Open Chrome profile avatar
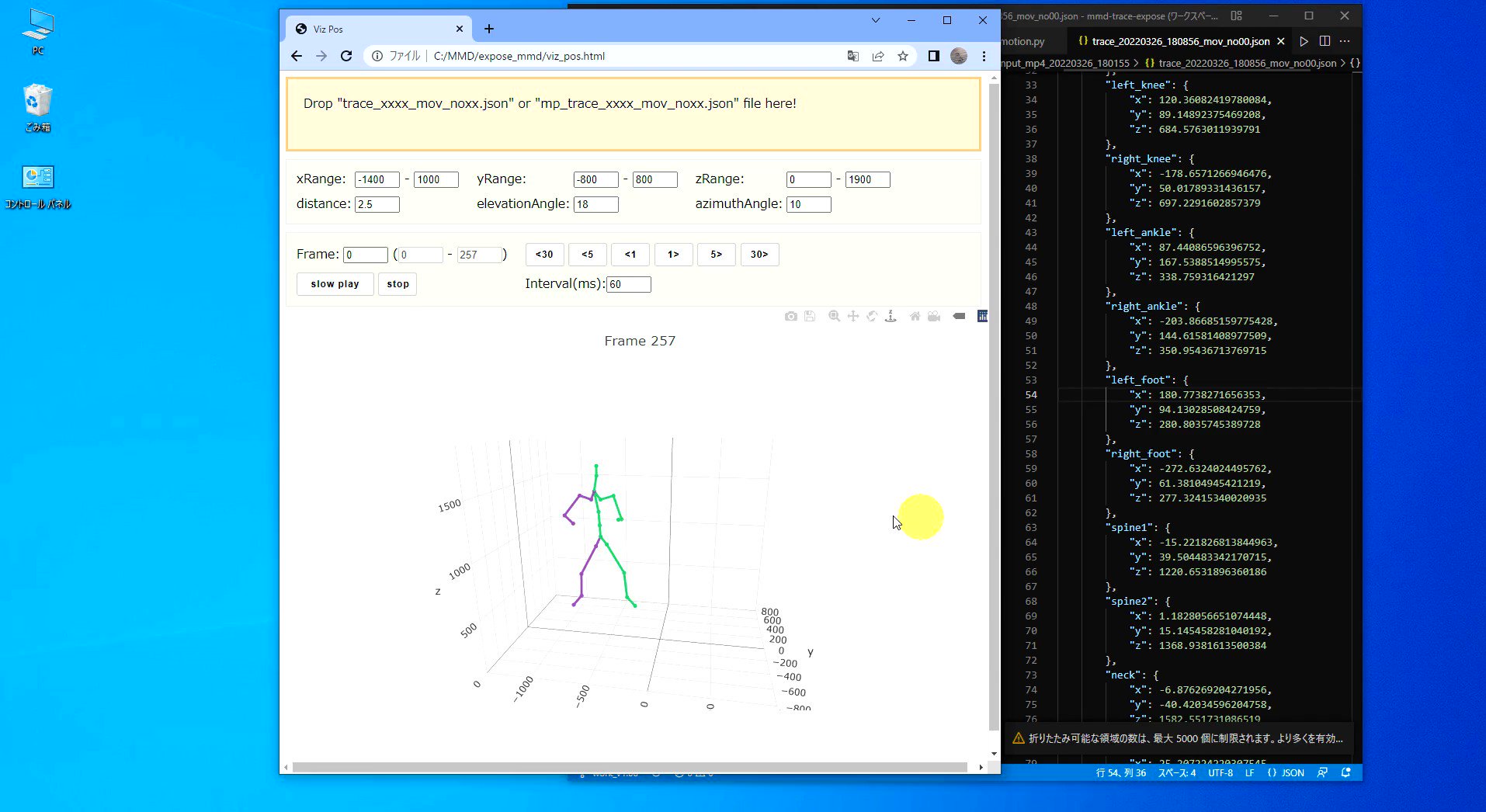 coord(959,56)
